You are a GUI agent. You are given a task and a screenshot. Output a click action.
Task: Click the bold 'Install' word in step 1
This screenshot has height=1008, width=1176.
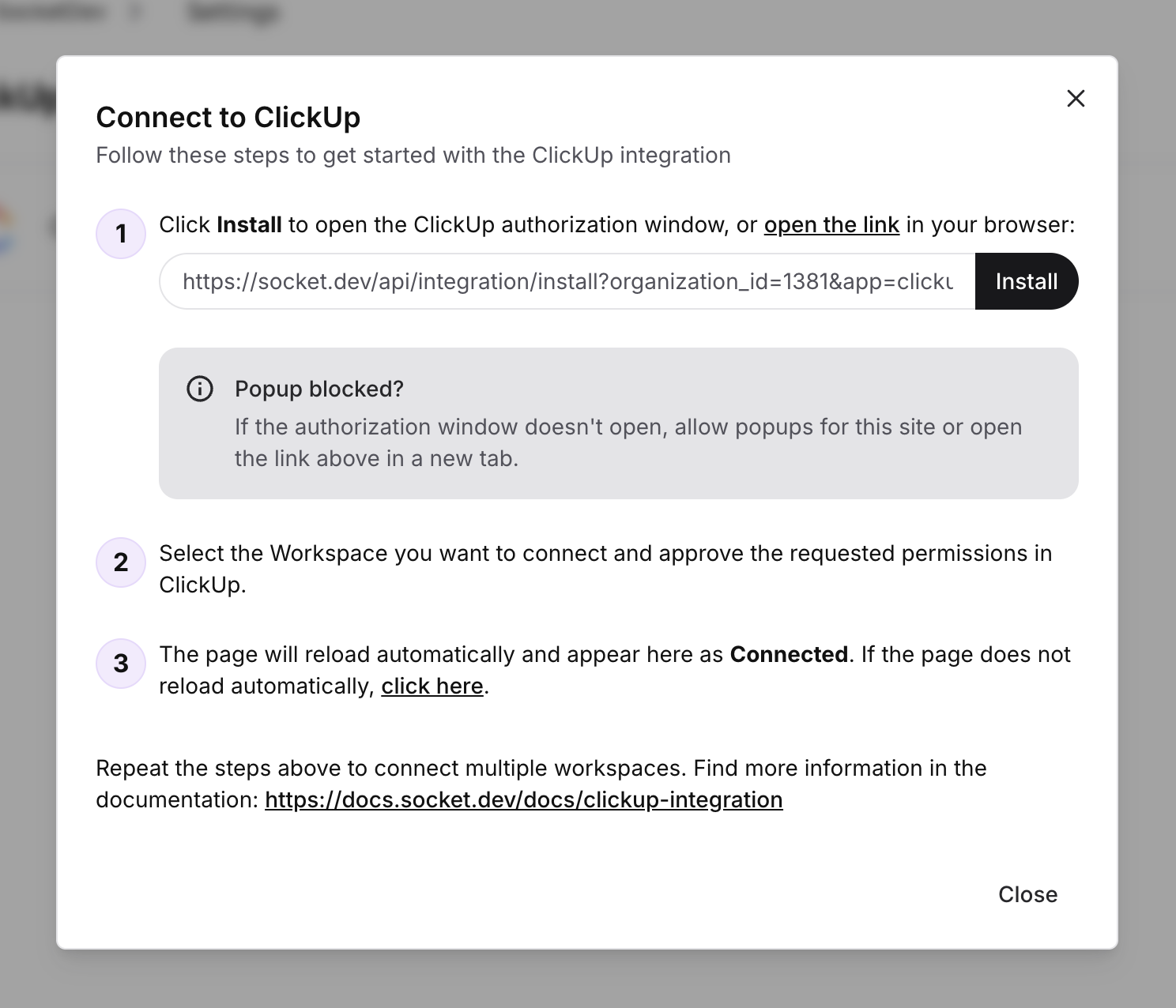pos(249,225)
